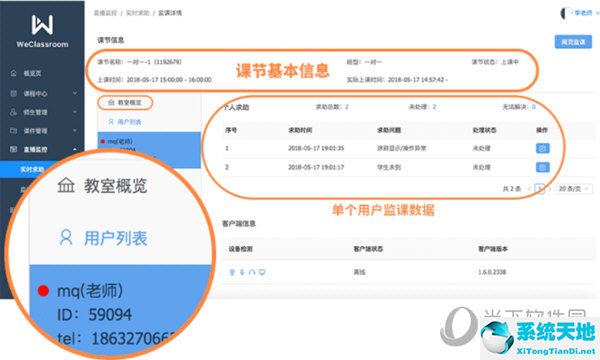Click the 课件管理 folder icon
Image resolution: width=600 pixels, height=360 pixels.
click(x=13, y=131)
